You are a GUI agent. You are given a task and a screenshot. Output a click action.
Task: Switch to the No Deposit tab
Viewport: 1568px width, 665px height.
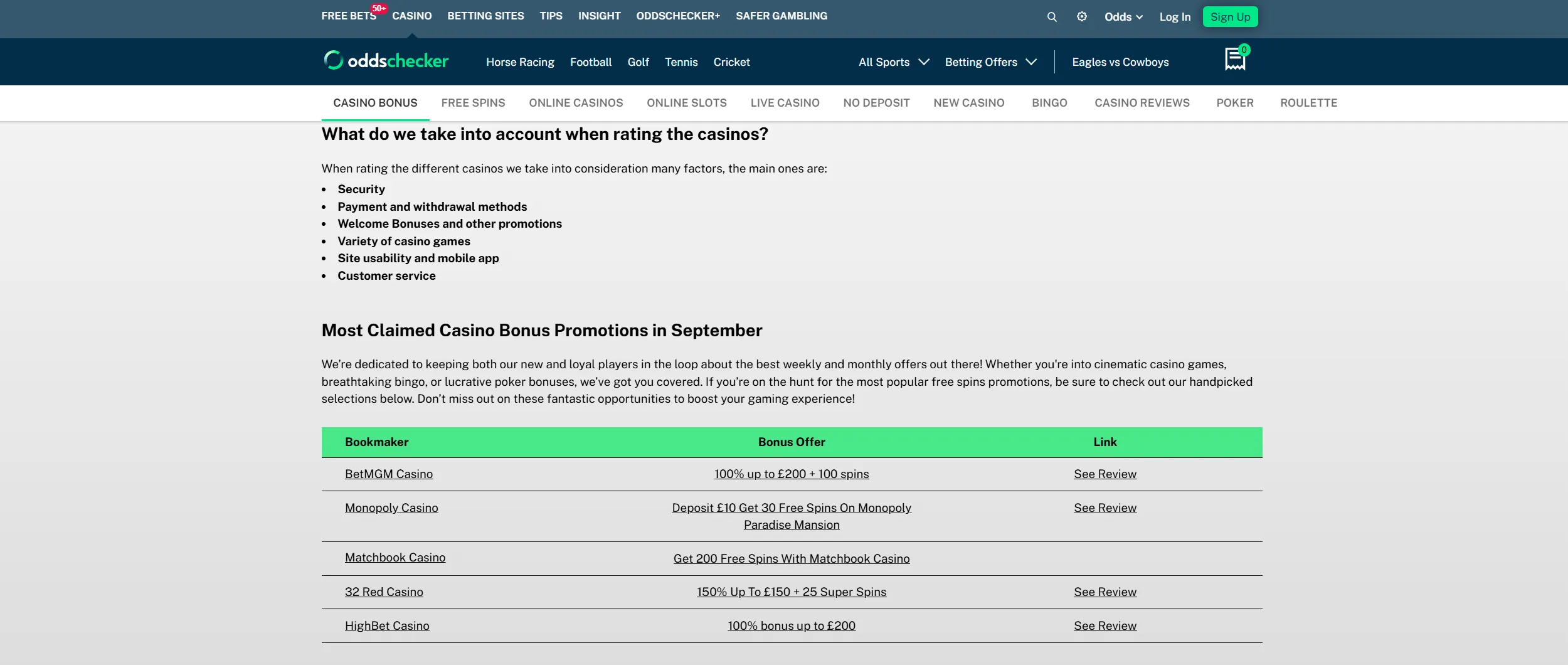click(876, 103)
